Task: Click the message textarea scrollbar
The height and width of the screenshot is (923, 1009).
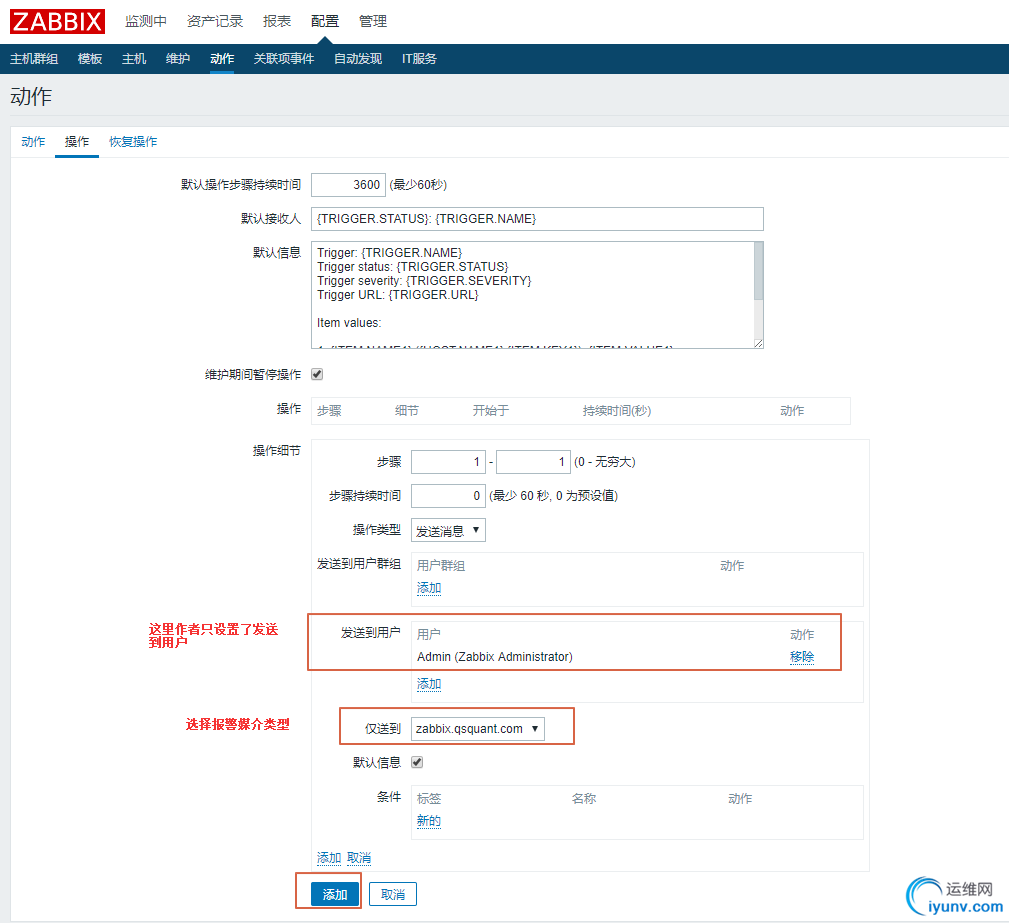Action: tap(759, 271)
